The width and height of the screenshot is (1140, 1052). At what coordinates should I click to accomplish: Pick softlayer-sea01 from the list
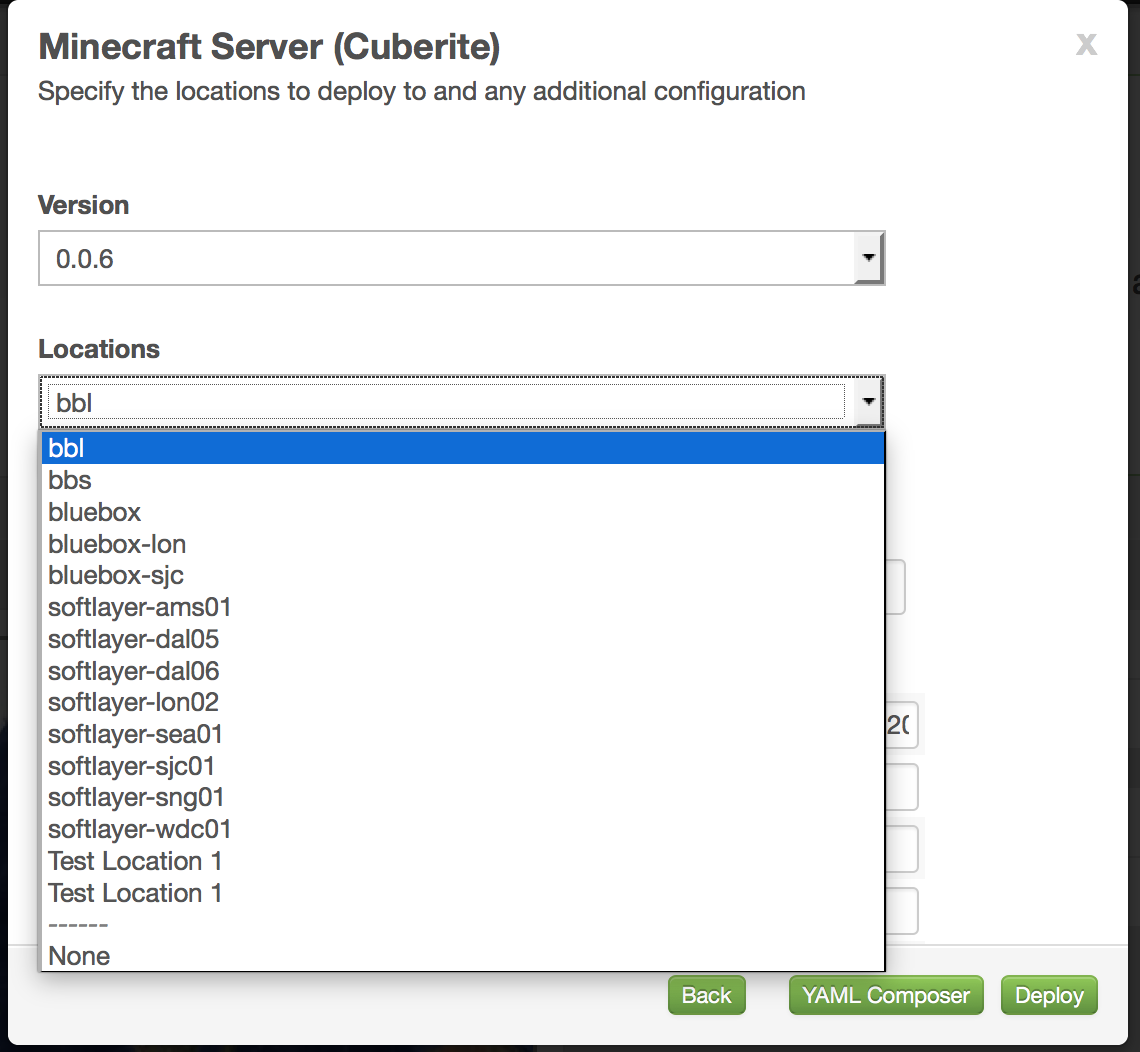(463, 734)
